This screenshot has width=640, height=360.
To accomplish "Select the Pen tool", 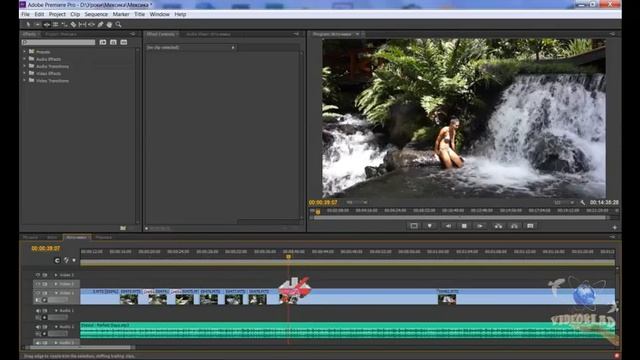I will [100, 24].
